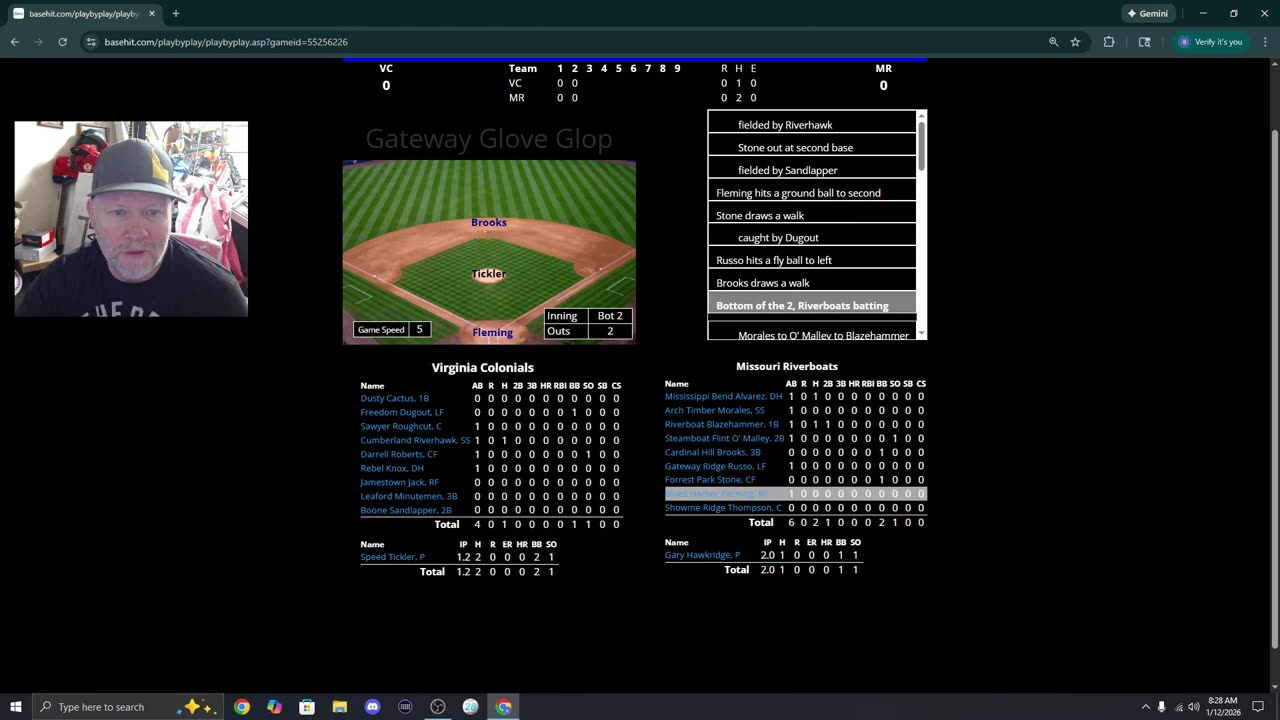The height and width of the screenshot is (720, 1280).
Task: Open the baseball 26 app in taskbar
Action: pos(470,707)
